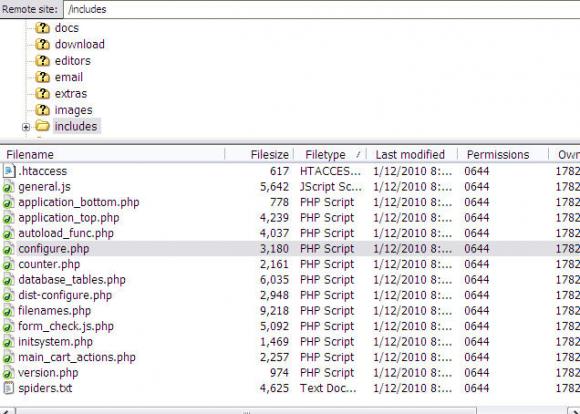This screenshot has height=414, width=580.
Task: Select the download folder icon
Action: coord(42,44)
